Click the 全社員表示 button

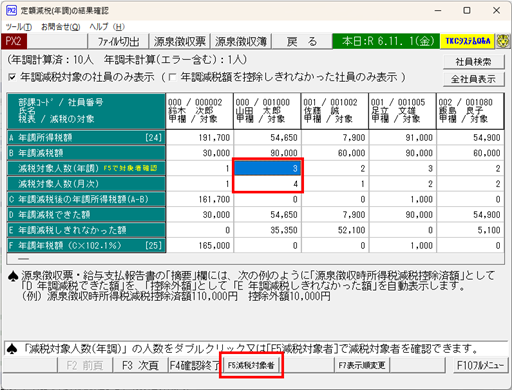(473, 79)
